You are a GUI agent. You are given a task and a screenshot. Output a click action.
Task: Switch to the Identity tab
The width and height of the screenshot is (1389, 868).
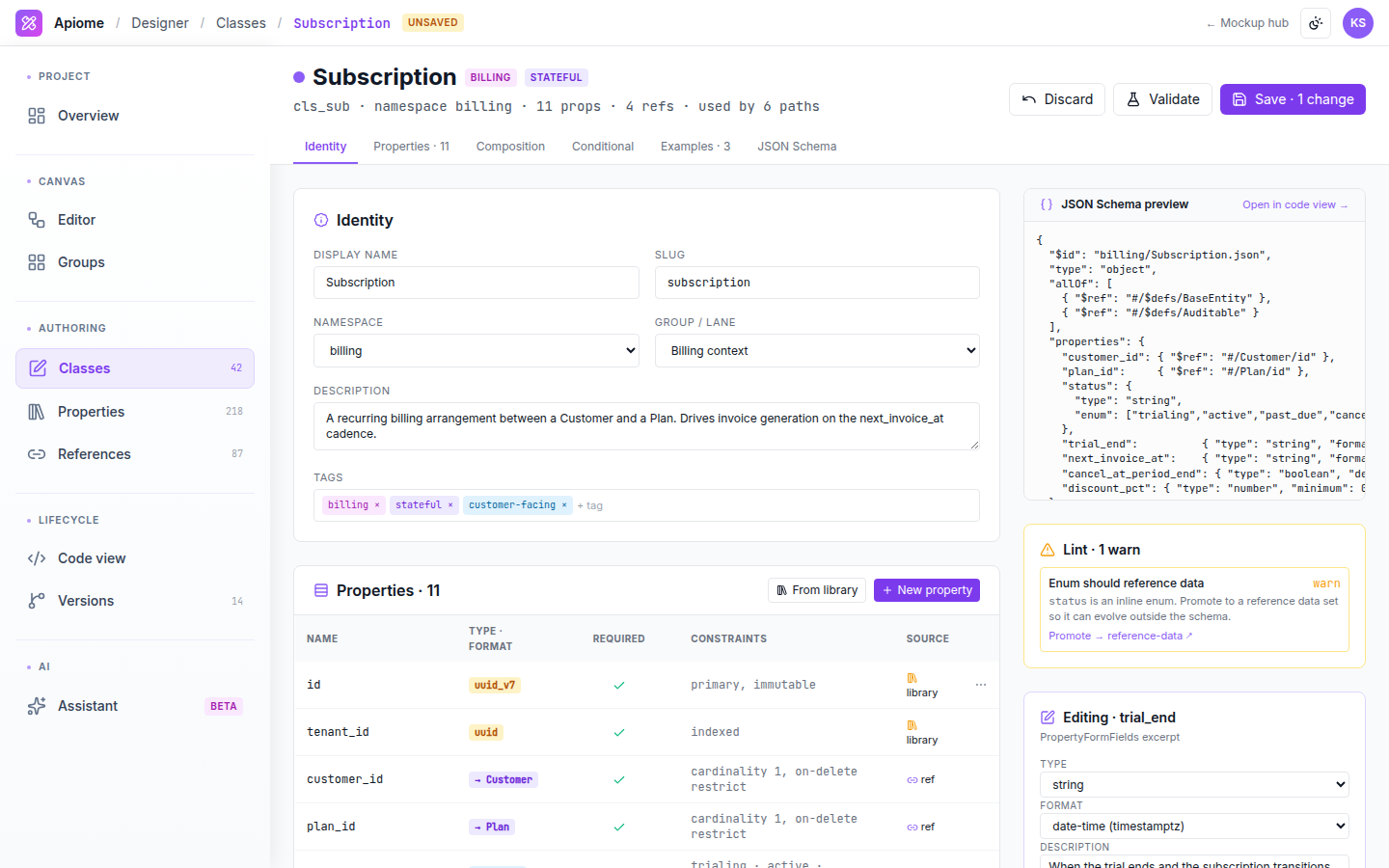[325, 147]
